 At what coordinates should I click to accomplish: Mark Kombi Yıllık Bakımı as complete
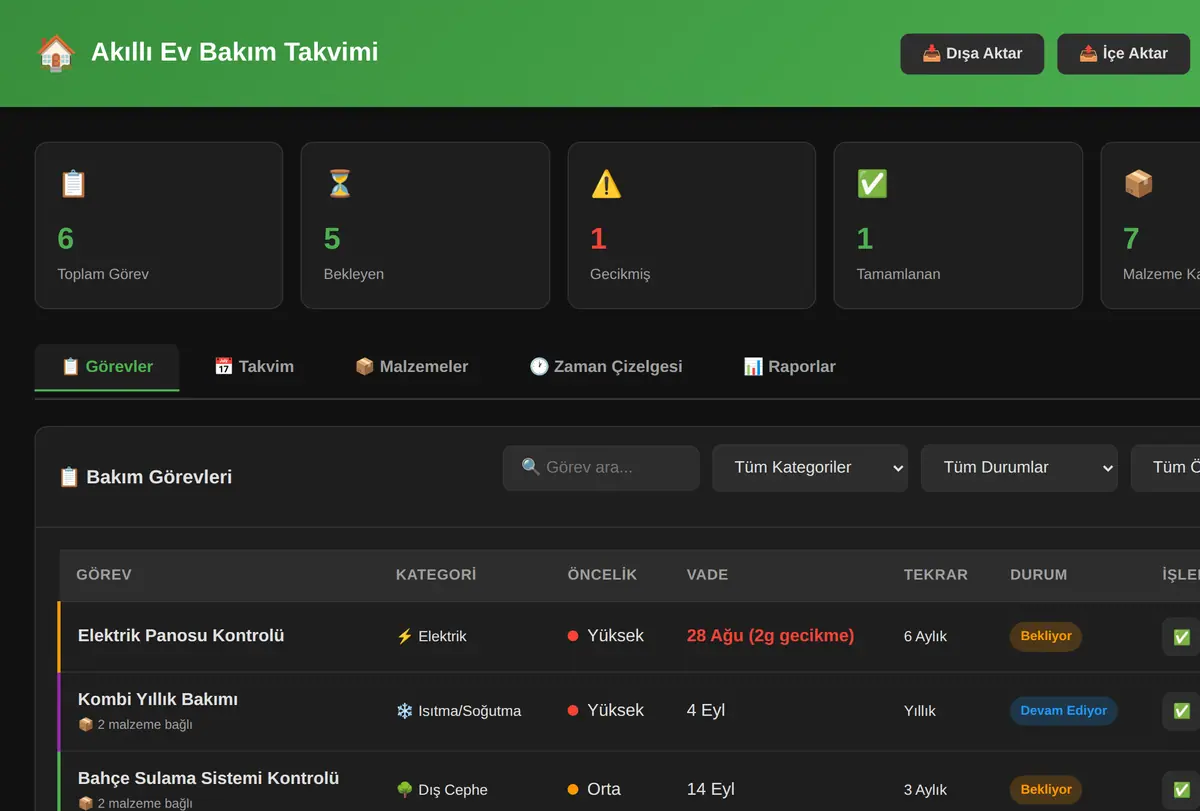1181,711
